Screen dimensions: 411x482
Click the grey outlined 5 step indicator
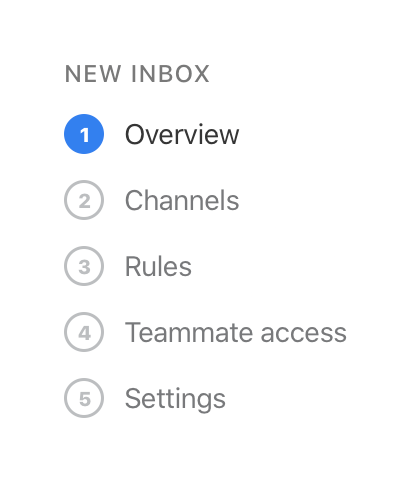[84, 398]
